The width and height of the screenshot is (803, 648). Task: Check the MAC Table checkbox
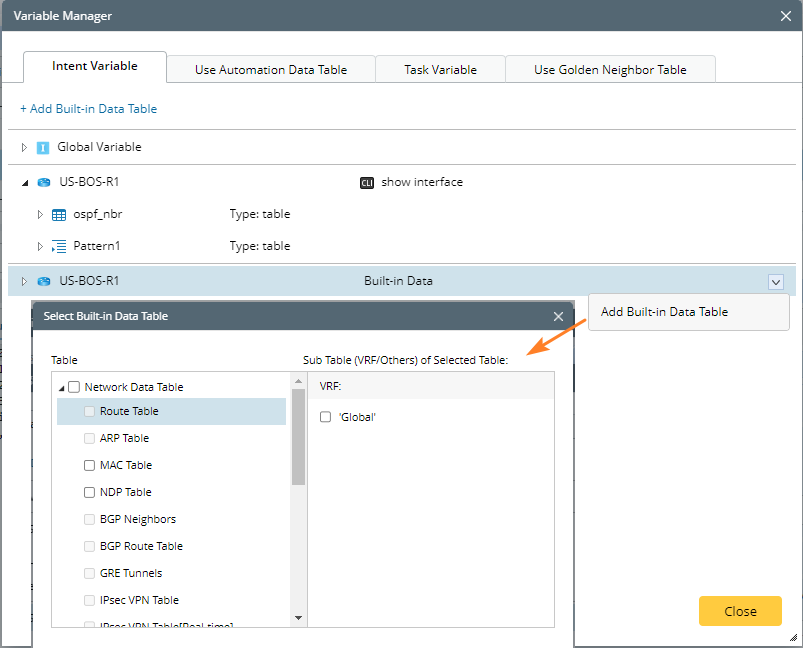[90, 465]
